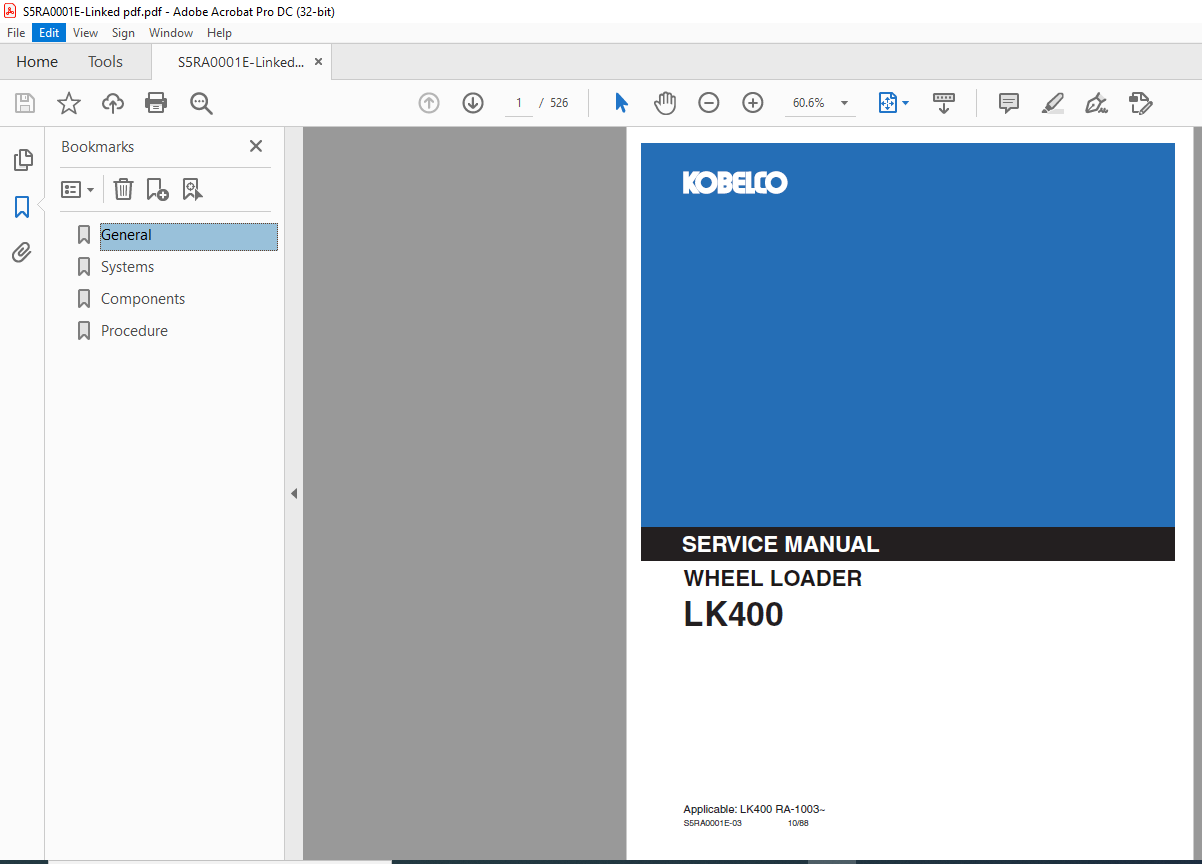Image resolution: width=1202 pixels, height=864 pixels.
Task: Click the Save file icon
Action: point(25,103)
